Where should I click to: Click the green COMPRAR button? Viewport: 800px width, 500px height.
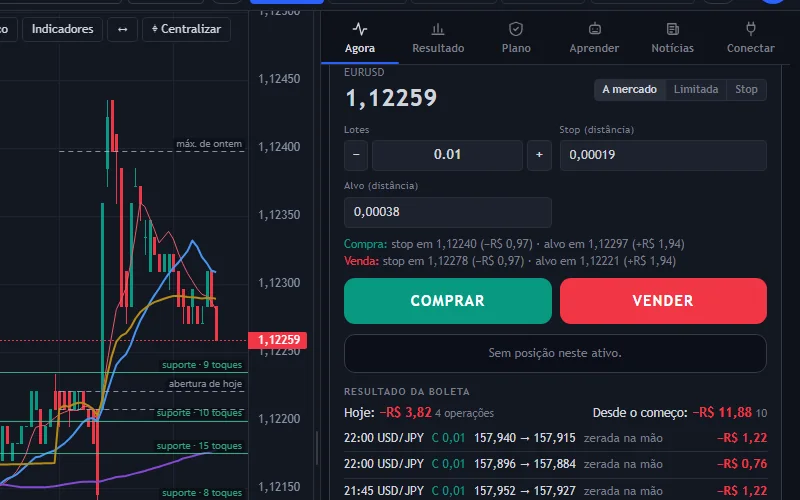(447, 301)
